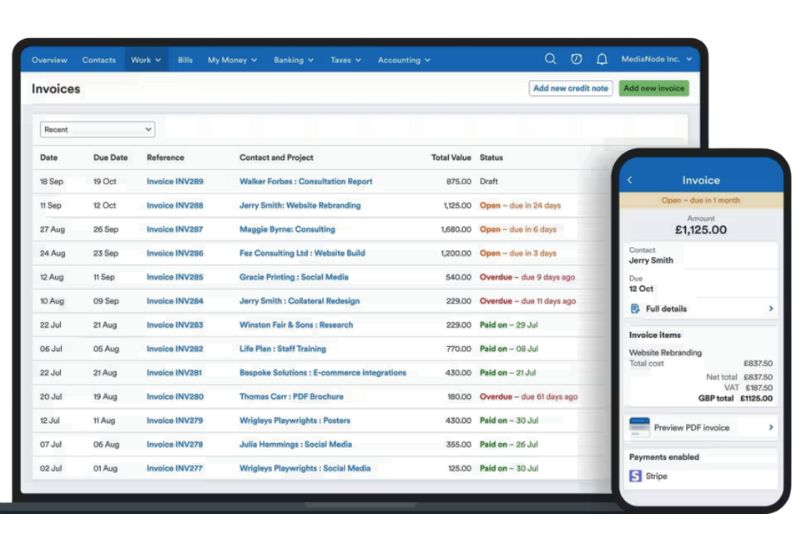Screen dimensions: 800x533
Task: Expand the Accounting menu
Action: [404, 60]
